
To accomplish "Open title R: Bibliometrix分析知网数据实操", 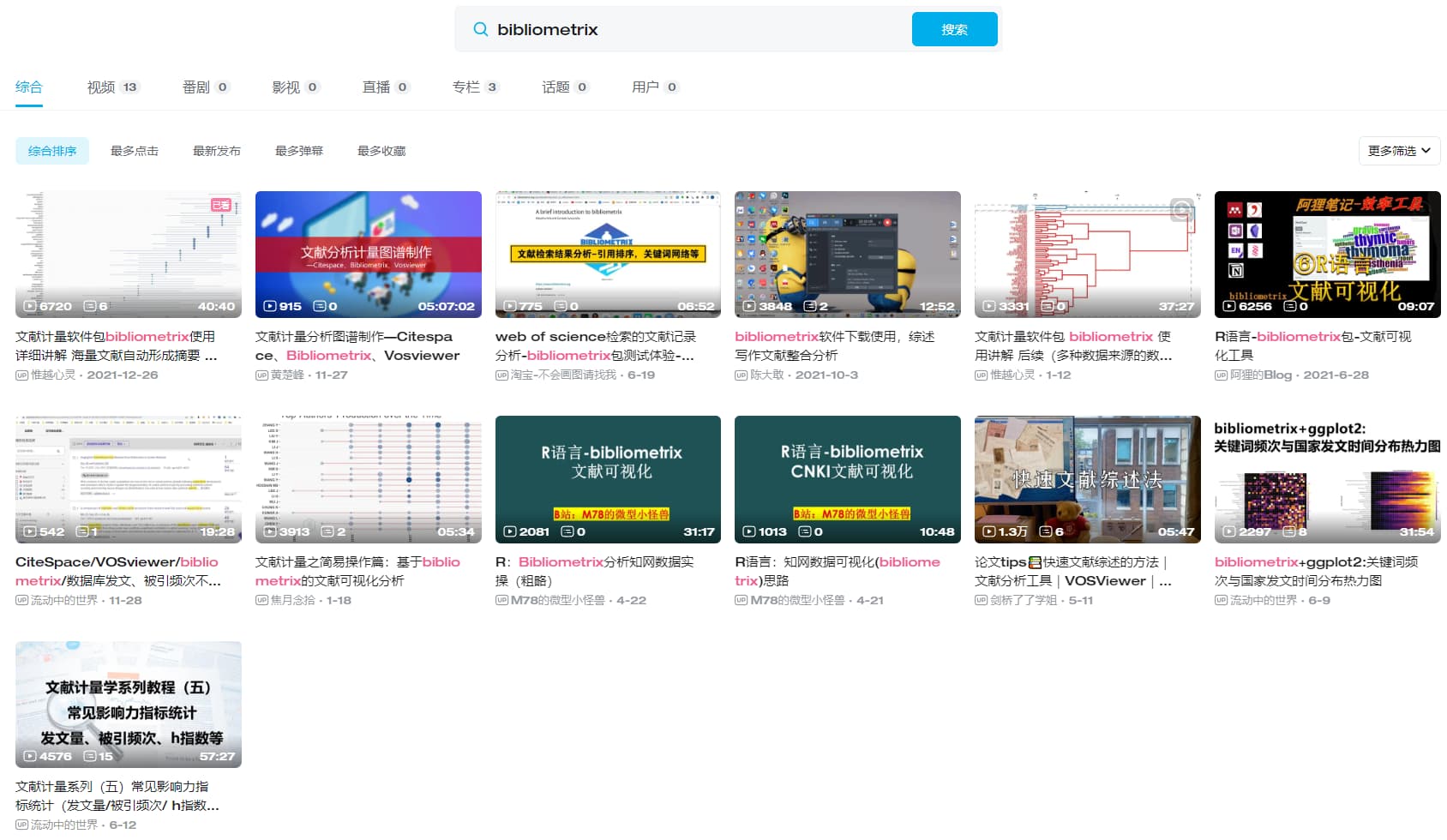I will (595, 572).
